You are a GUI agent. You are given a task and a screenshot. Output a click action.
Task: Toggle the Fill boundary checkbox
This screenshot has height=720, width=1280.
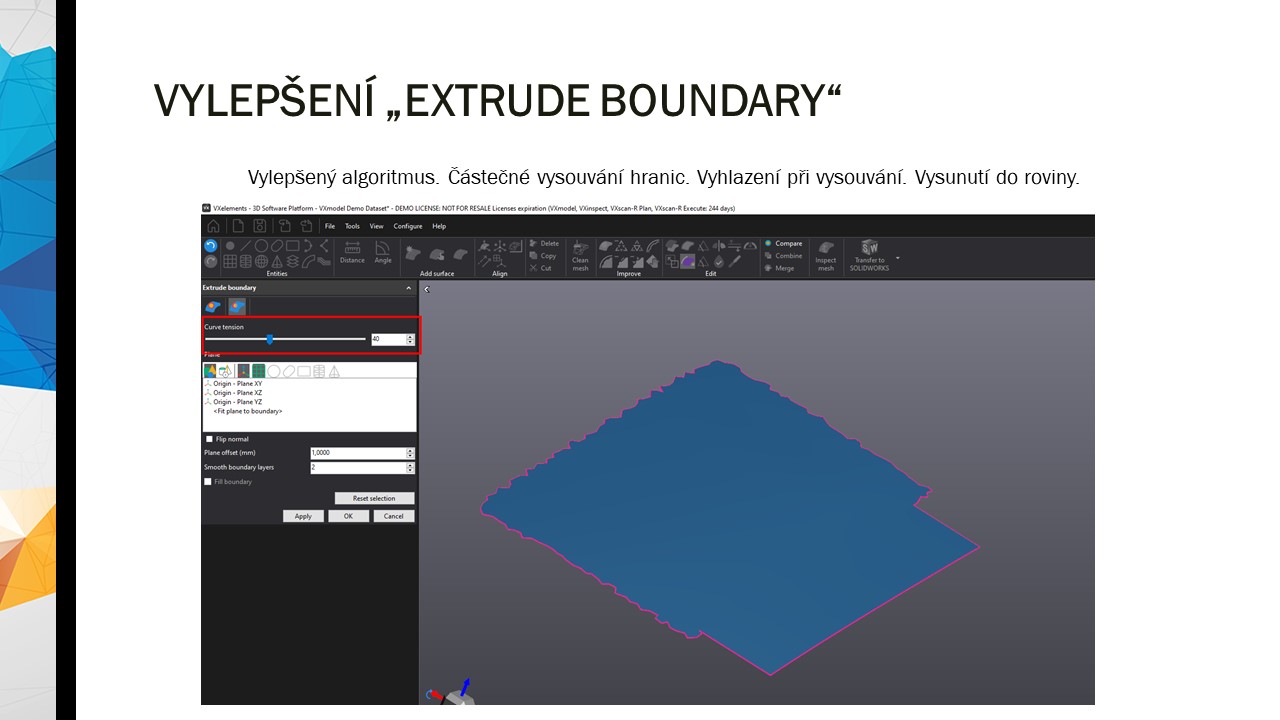coord(208,482)
